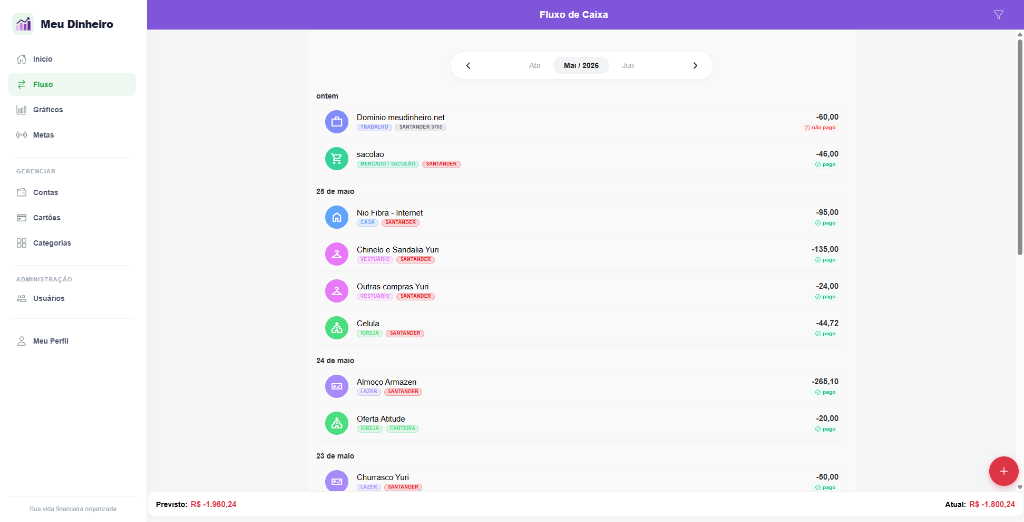1024x522 pixels.
Task: Click TRABALHO tag on Dominio meudinheiro.net
Action: (374, 127)
